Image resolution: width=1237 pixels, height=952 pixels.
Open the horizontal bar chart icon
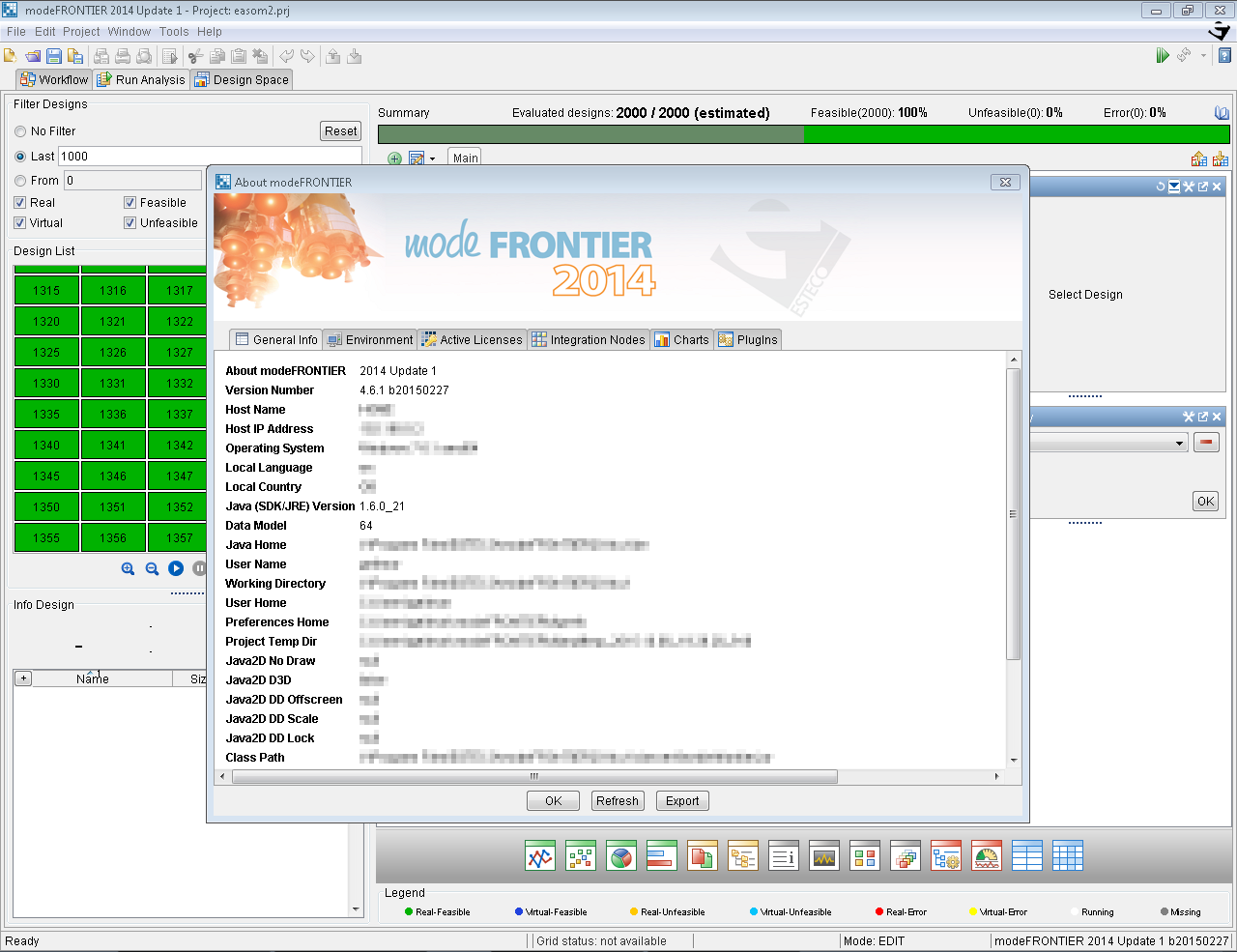click(x=662, y=856)
